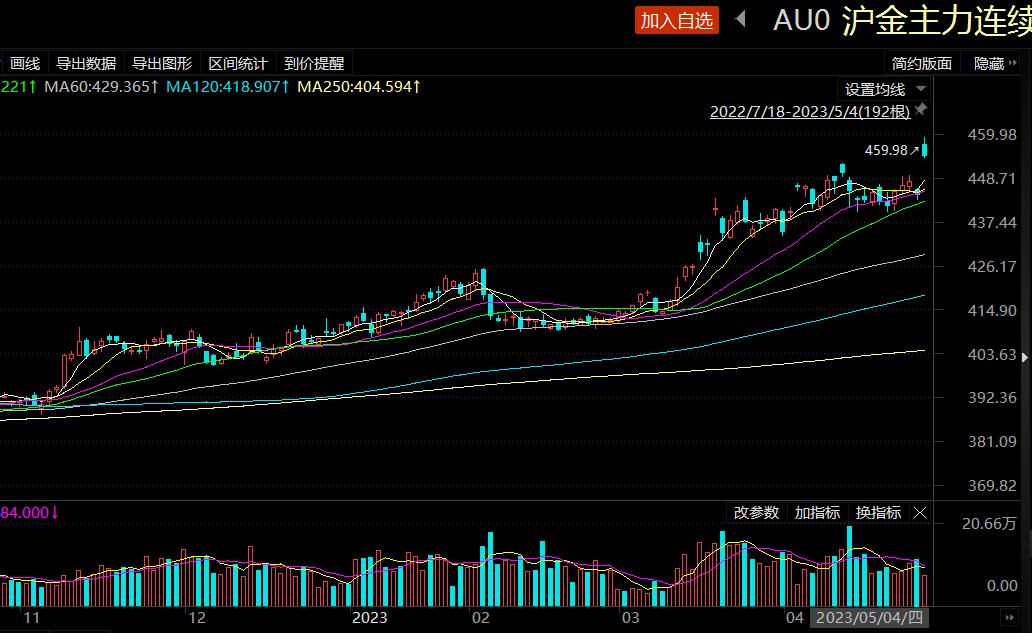Select the AU0 沪金主力连续 contract title

(902, 20)
